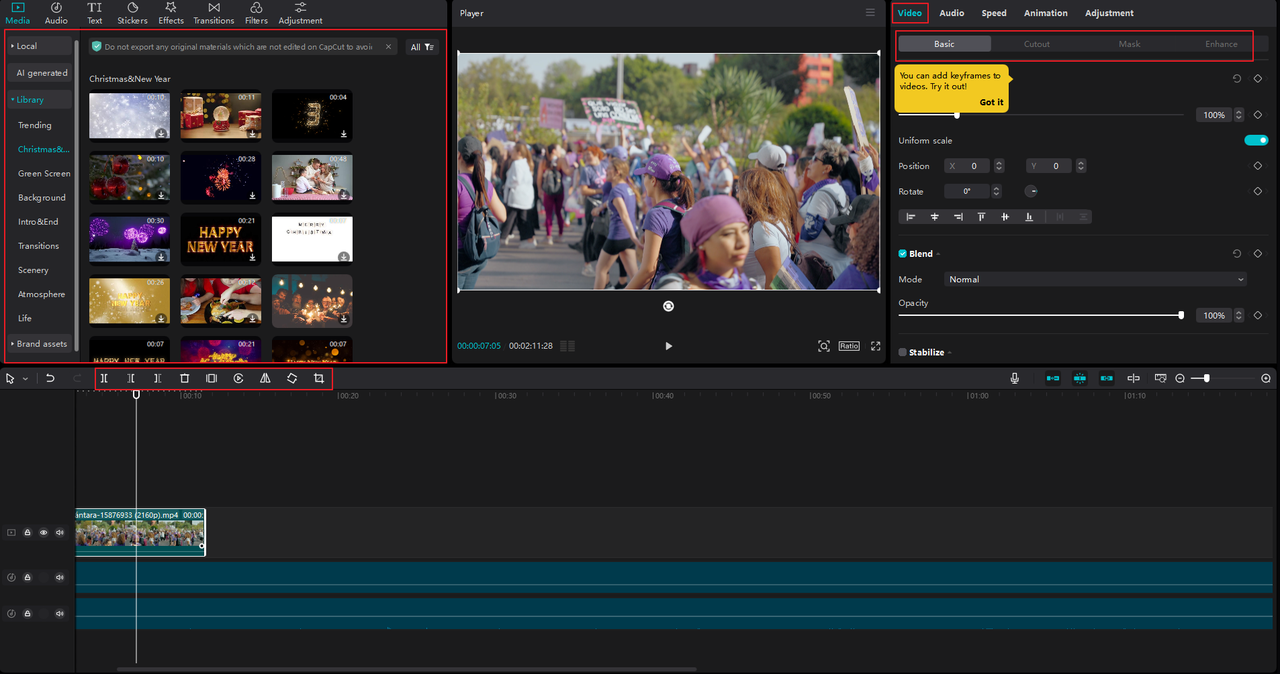Click the Position X stepper arrows
The image size is (1280, 674).
pos(999,166)
